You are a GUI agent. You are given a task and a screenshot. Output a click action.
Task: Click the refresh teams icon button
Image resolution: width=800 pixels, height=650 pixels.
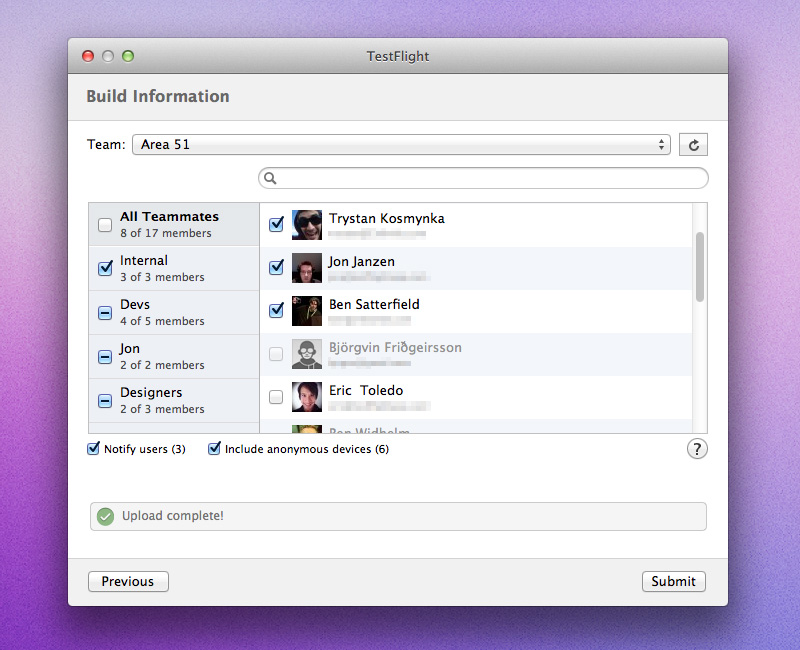[693, 145]
